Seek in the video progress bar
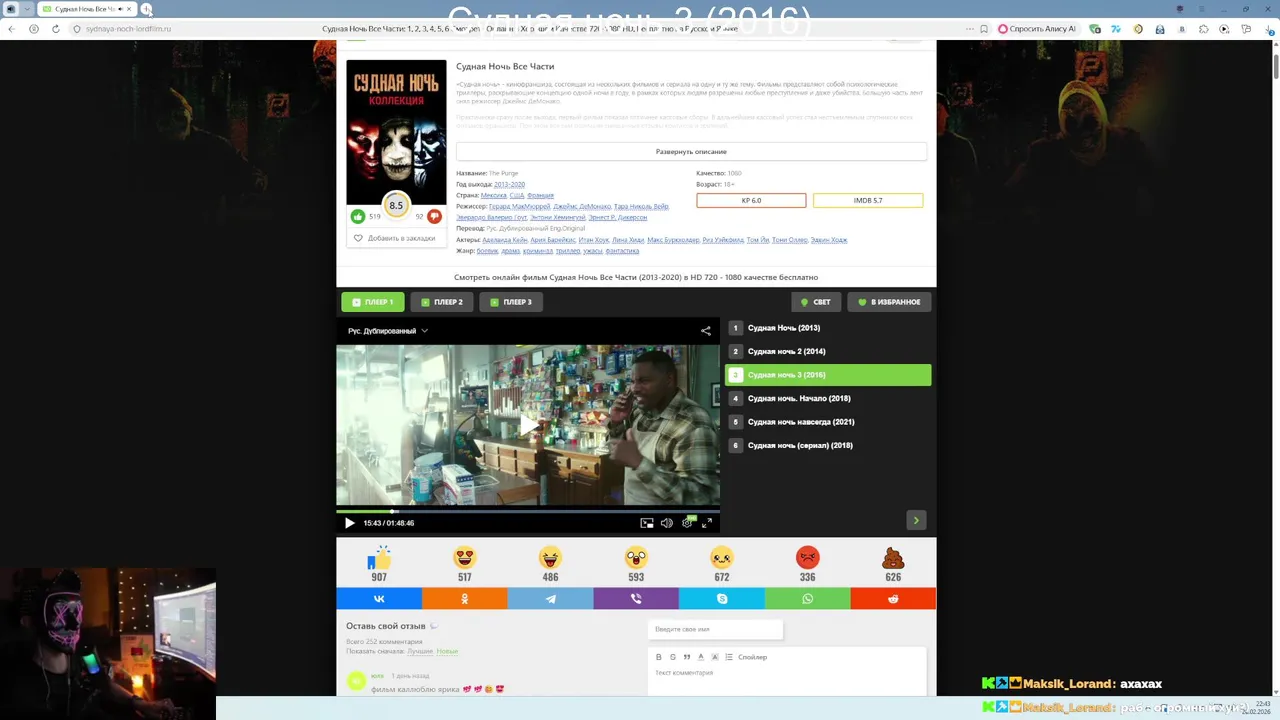 tap(528, 510)
